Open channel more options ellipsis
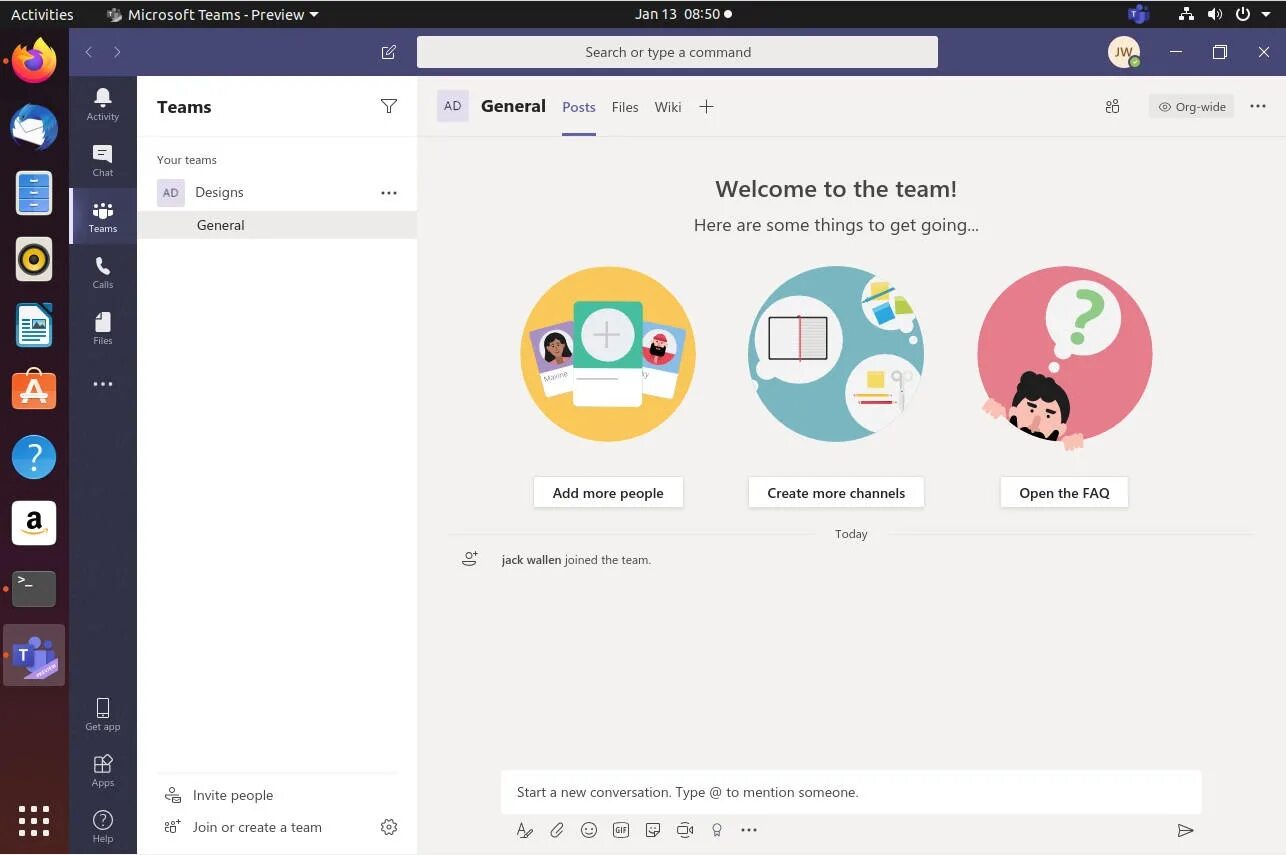The image size is (1286, 855). 1258,106
